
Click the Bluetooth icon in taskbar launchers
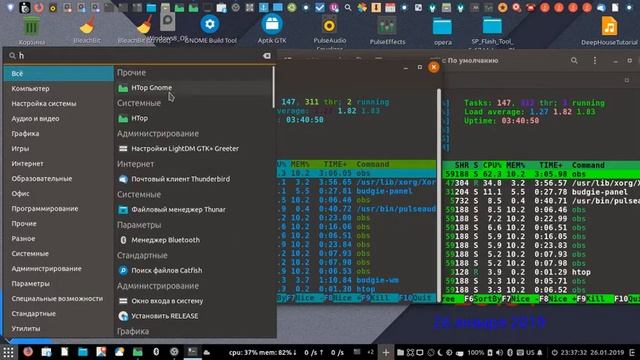pyautogui.click(x=156, y=352)
